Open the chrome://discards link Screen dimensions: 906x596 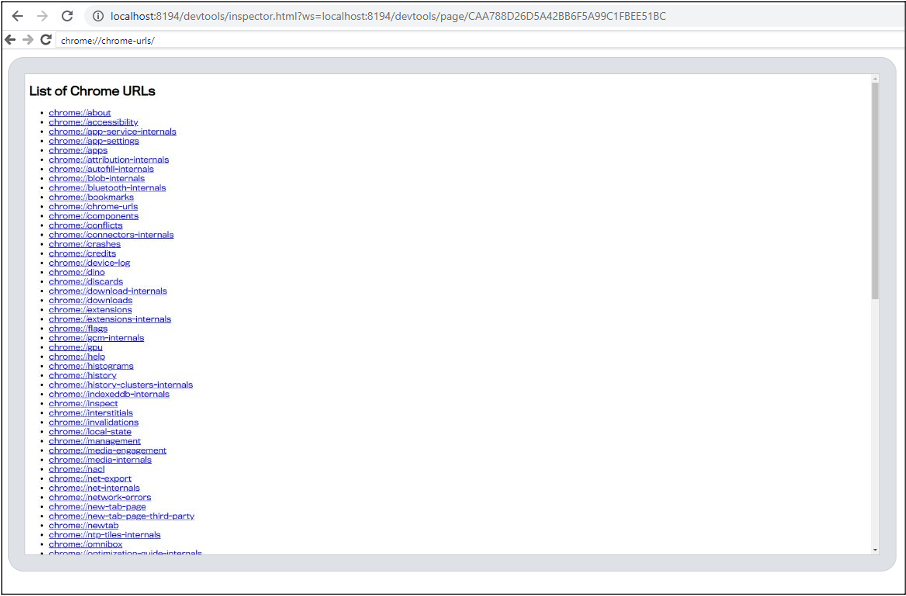pyautogui.click(x=86, y=282)
